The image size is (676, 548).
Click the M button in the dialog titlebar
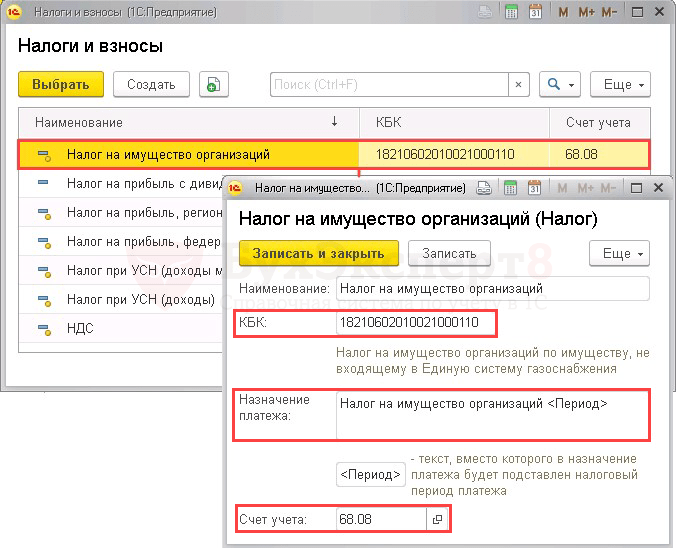click(x=562, y=188)
